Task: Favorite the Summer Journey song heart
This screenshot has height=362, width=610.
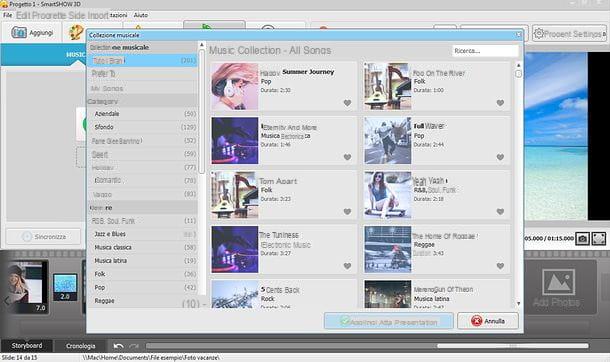Action: click(347, 103)
